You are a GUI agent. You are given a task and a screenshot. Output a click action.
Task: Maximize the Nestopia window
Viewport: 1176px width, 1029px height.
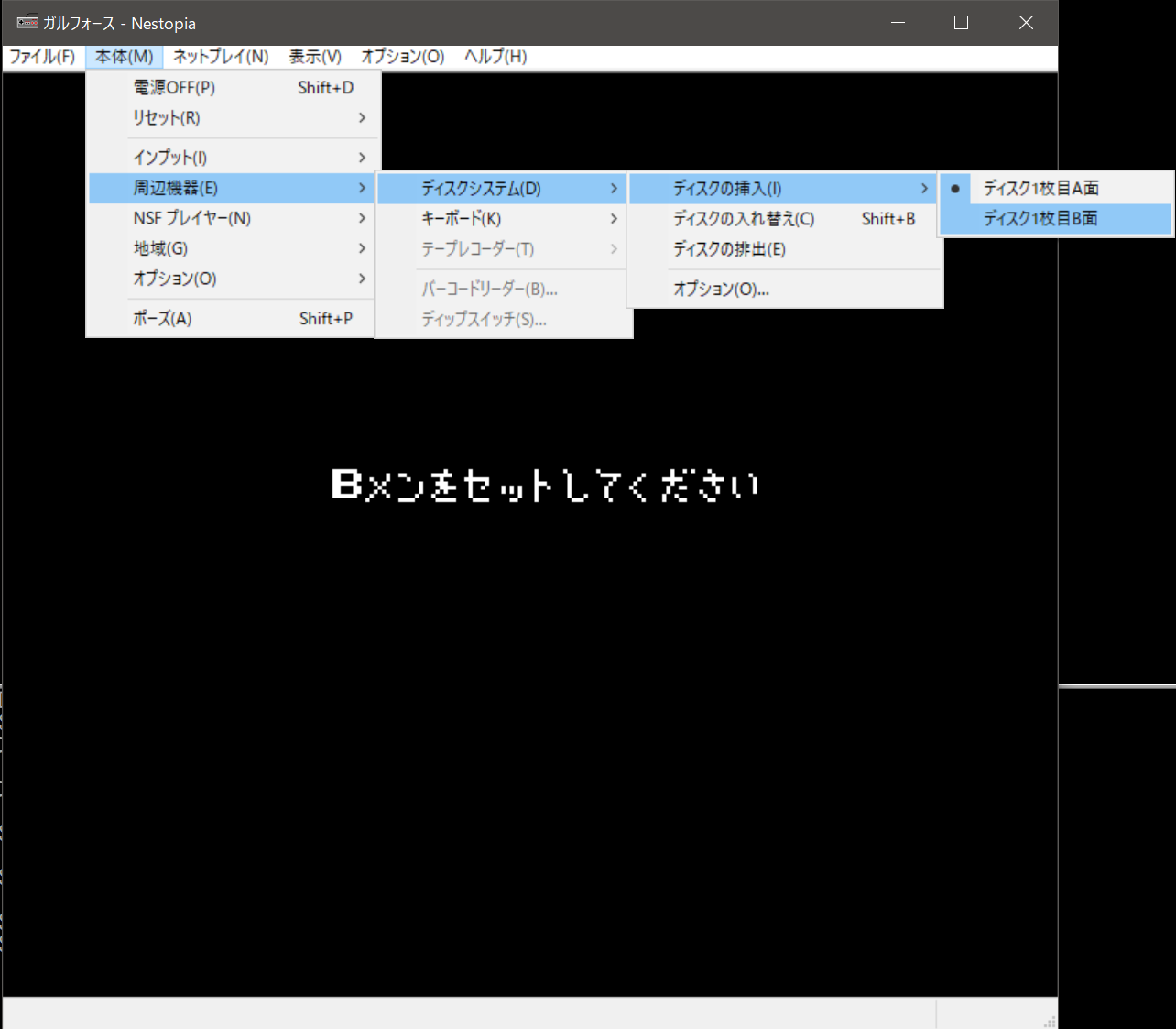coord(961,23)
